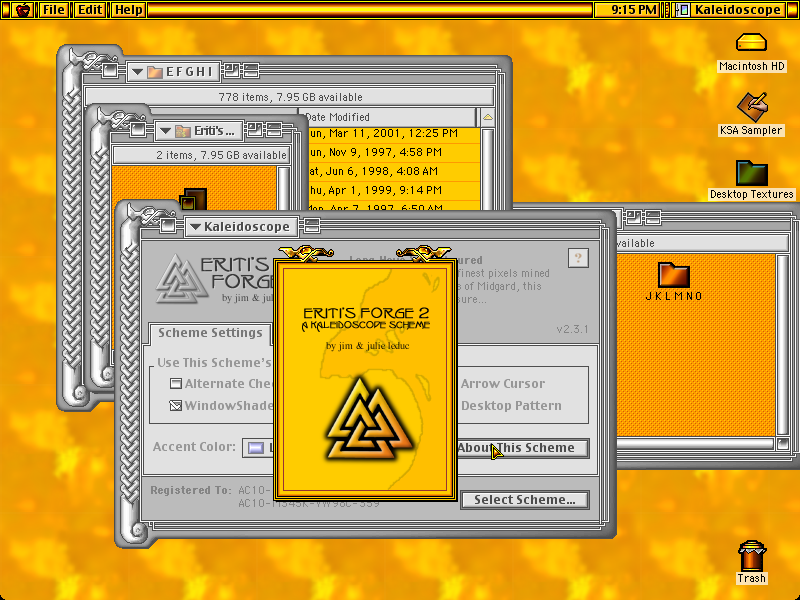Screen dimensions: 800x600
Task: Toggle sort direction in EFGHI window
Action: [x=488, y=117]
